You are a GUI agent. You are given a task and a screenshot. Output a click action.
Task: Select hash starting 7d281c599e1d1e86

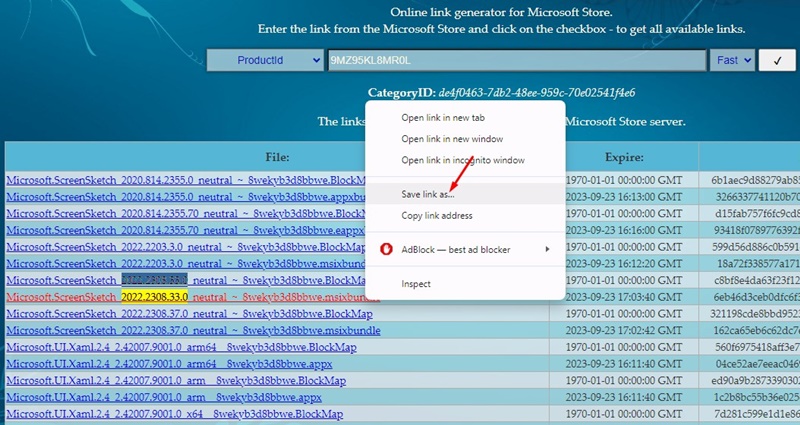[x=757, y=414]
